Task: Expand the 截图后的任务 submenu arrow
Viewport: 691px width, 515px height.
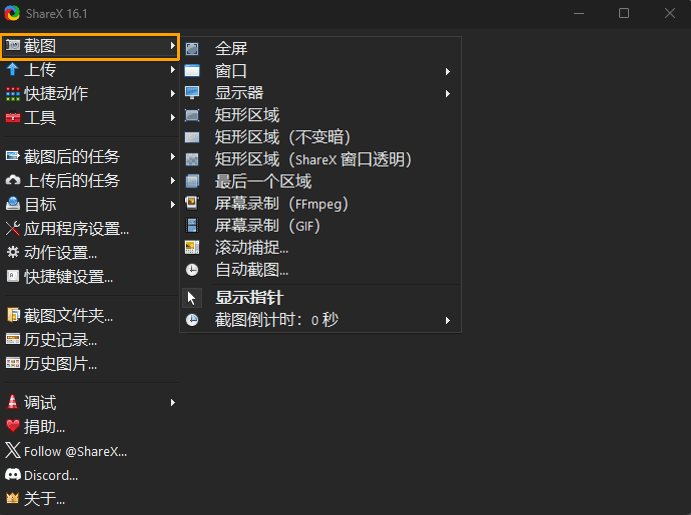Action: tap(173, 156)
